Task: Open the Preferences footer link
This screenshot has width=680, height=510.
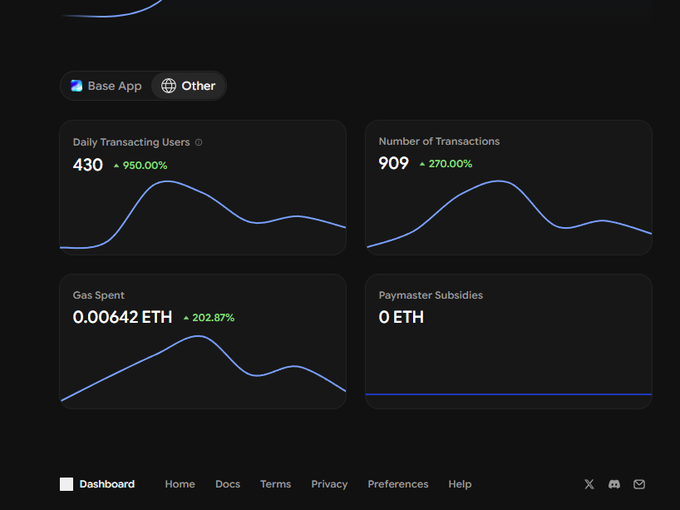Action: coord(398,484)
